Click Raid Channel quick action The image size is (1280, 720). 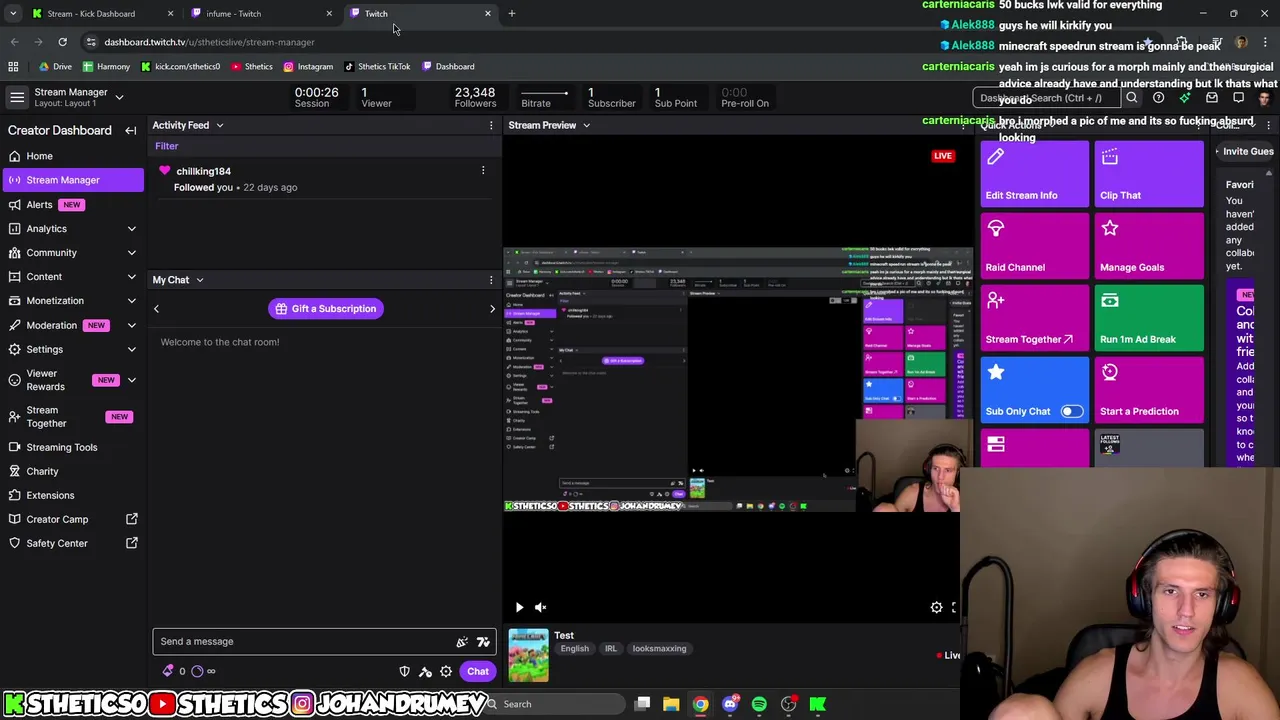1035,246
